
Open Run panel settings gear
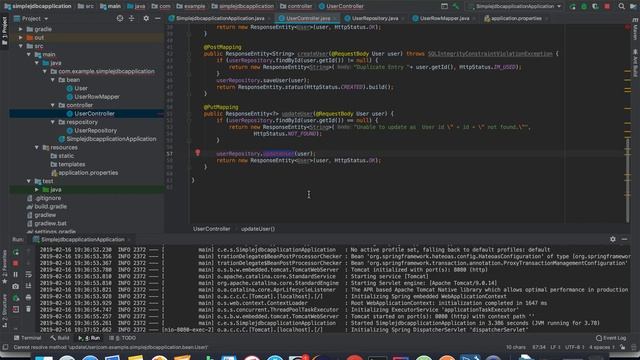tap(613, 239)
